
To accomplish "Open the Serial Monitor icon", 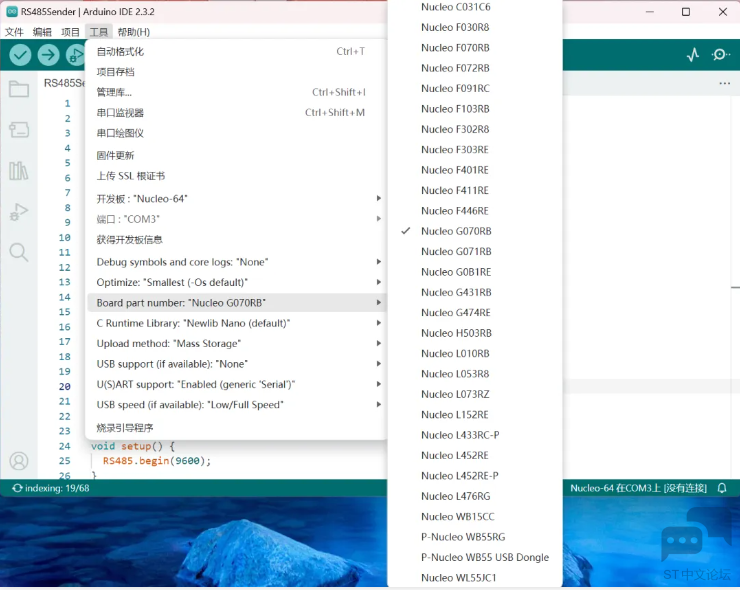I will [x=721, y=55].
